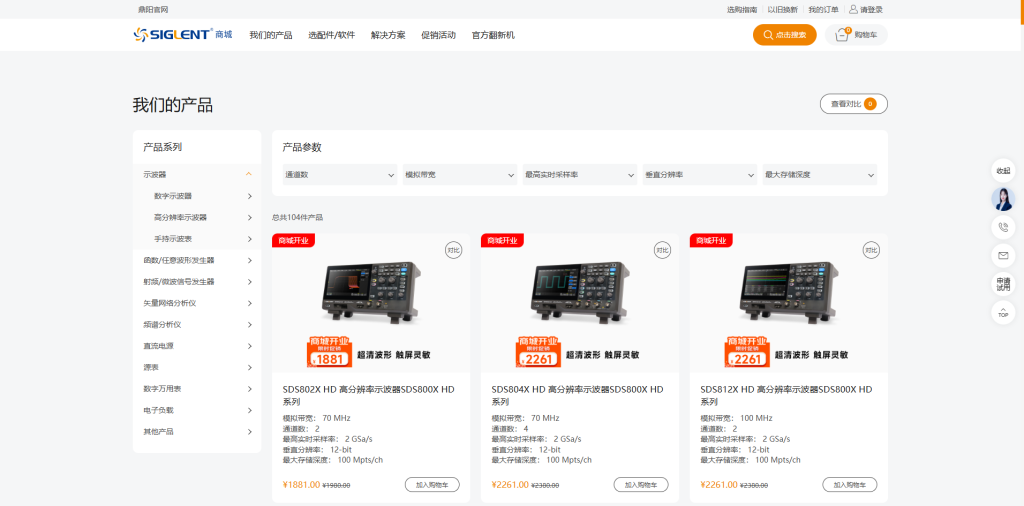Select 频谱分析仪 in the product series
The width and height of the screenshot is (1024, 506).
click(162, 325)
